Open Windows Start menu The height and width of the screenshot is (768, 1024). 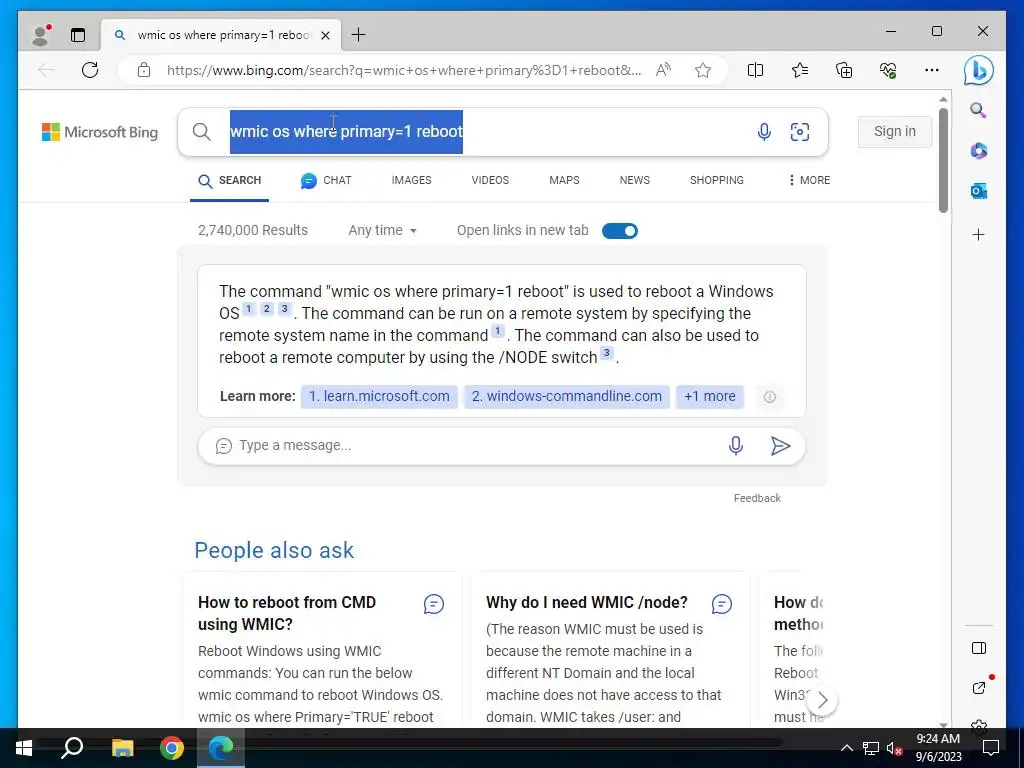(24, 748)
